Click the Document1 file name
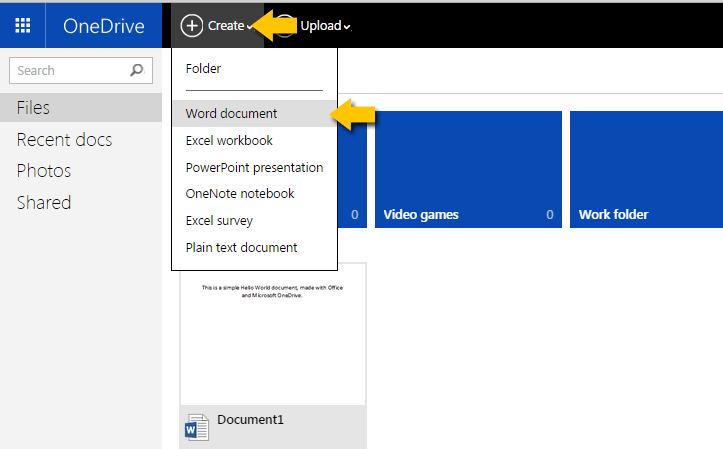The image size is (723, 449). (250, 419)
